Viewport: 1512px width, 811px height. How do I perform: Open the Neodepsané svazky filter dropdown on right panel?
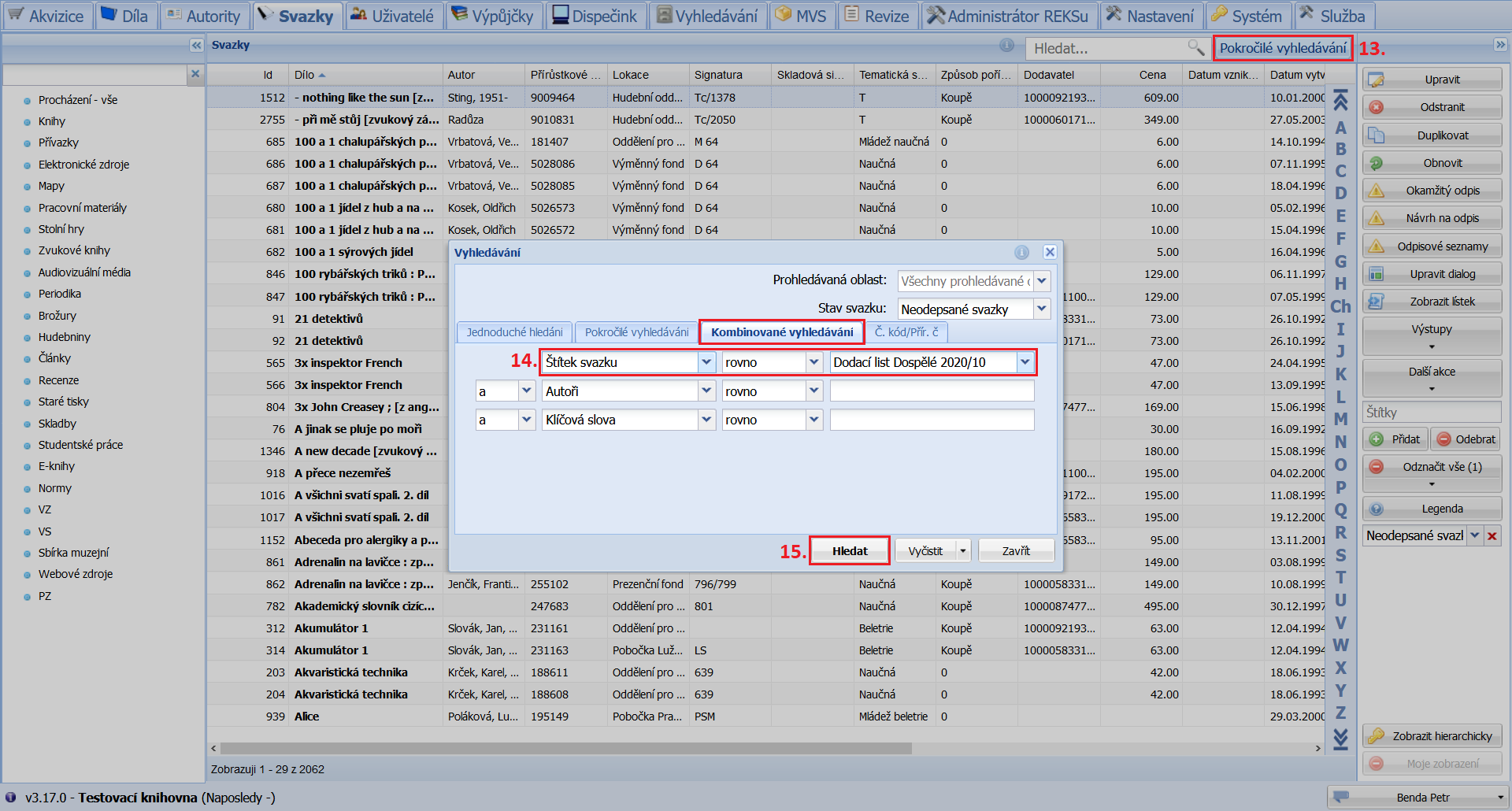tap(1475, 535)
